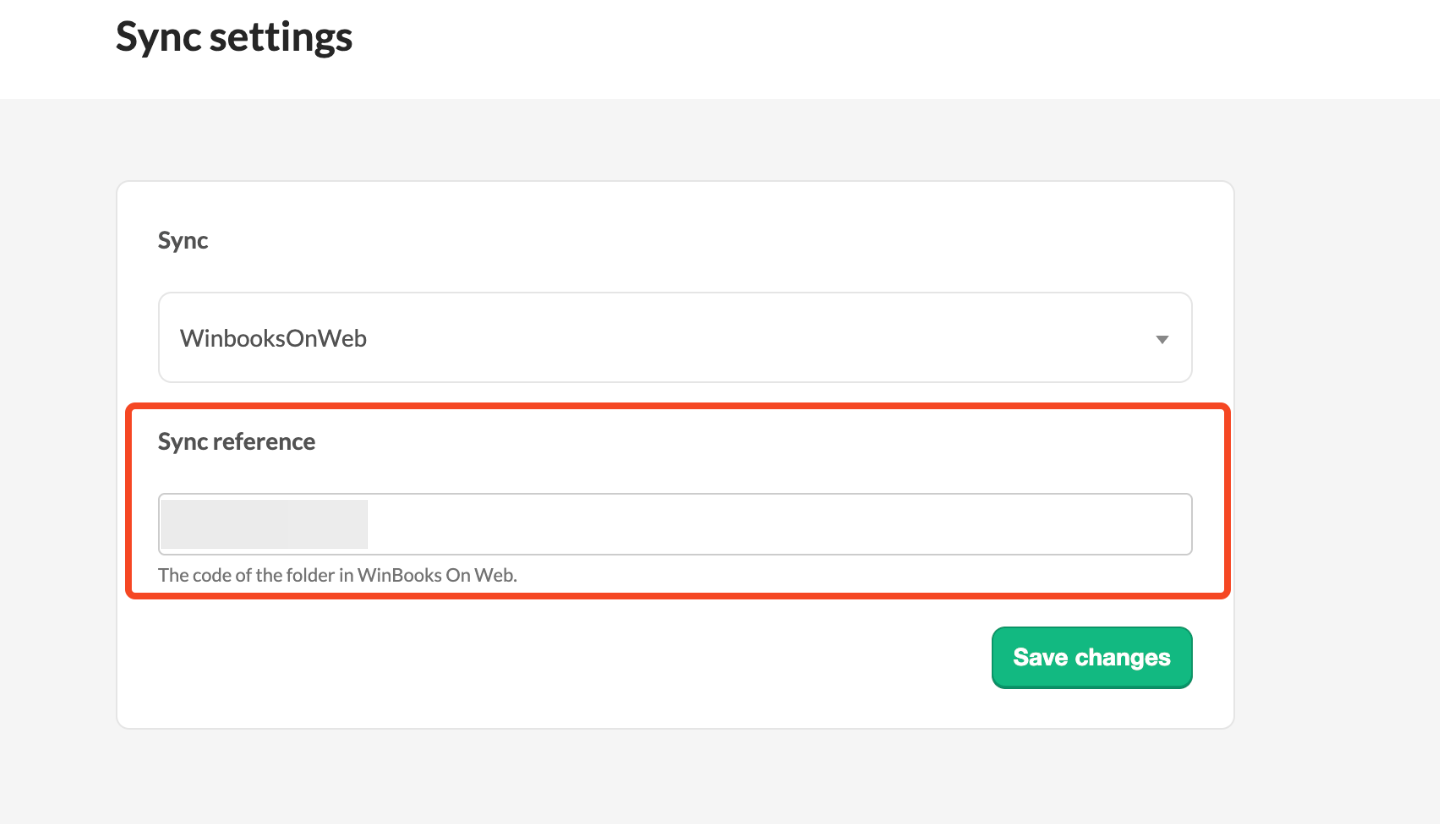Select the WinbooksOnWeb value text
Viewport: 1440px width, 824px height.
point(273,338)
